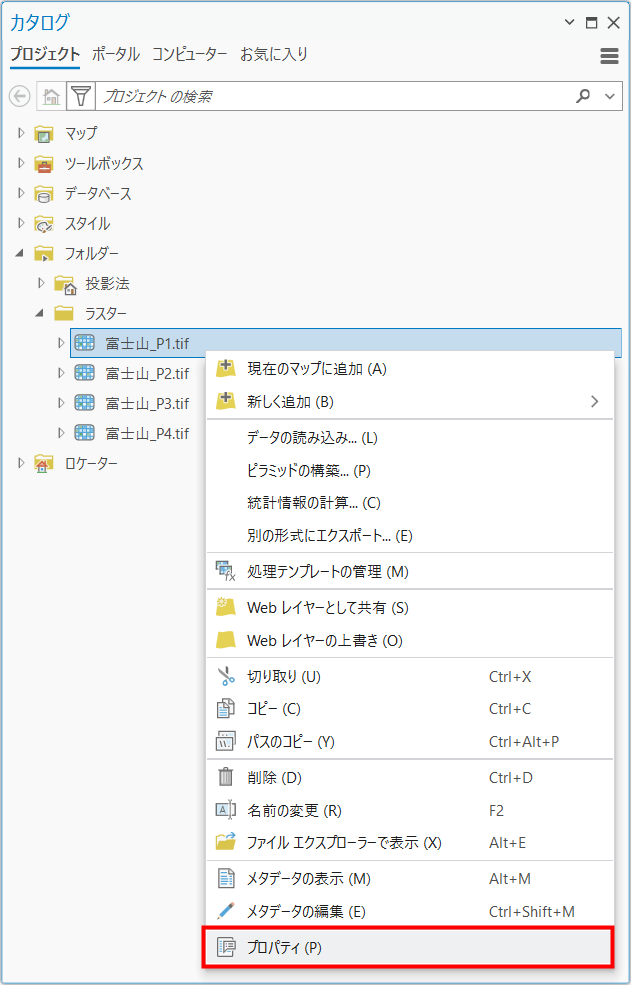Select ピラミッドの構築 menu entry
Viewport: 631px width, 985px height.
pos(308,470)
